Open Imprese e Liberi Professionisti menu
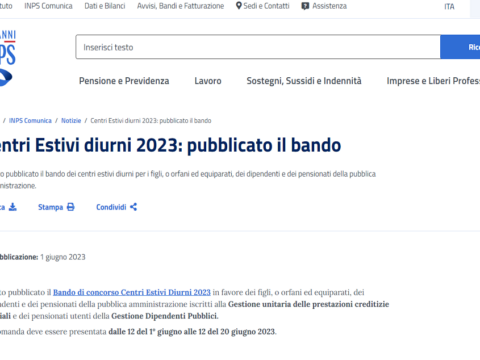 [x=433, y=81]
